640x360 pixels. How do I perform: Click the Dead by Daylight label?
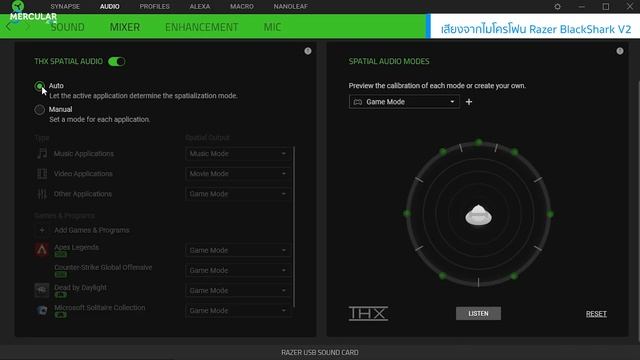click(80, 287)
